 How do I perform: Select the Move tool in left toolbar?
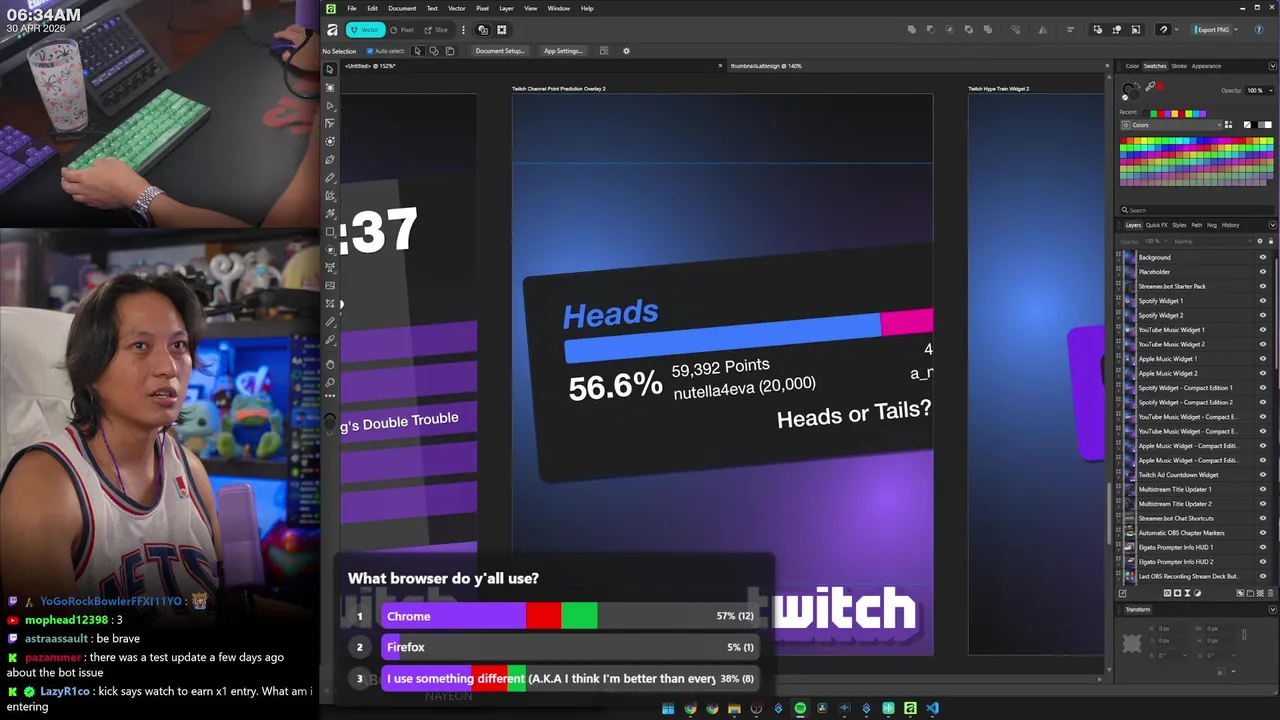click(330, 69)
